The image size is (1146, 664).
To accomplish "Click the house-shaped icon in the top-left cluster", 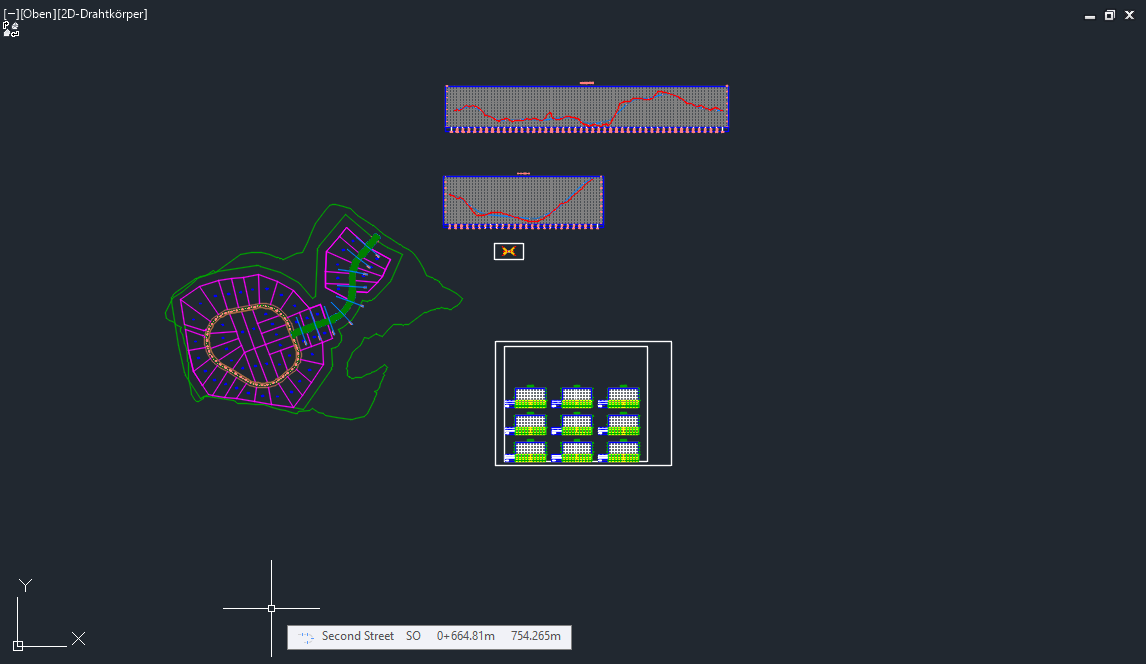I will (x=7, y=31).
